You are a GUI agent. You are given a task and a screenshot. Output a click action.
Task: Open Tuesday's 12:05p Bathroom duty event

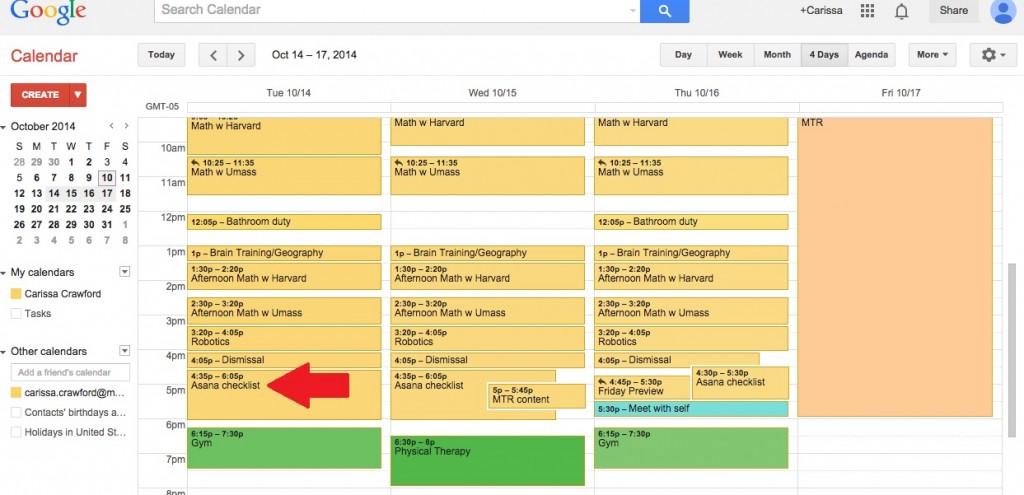coord(284,222)
